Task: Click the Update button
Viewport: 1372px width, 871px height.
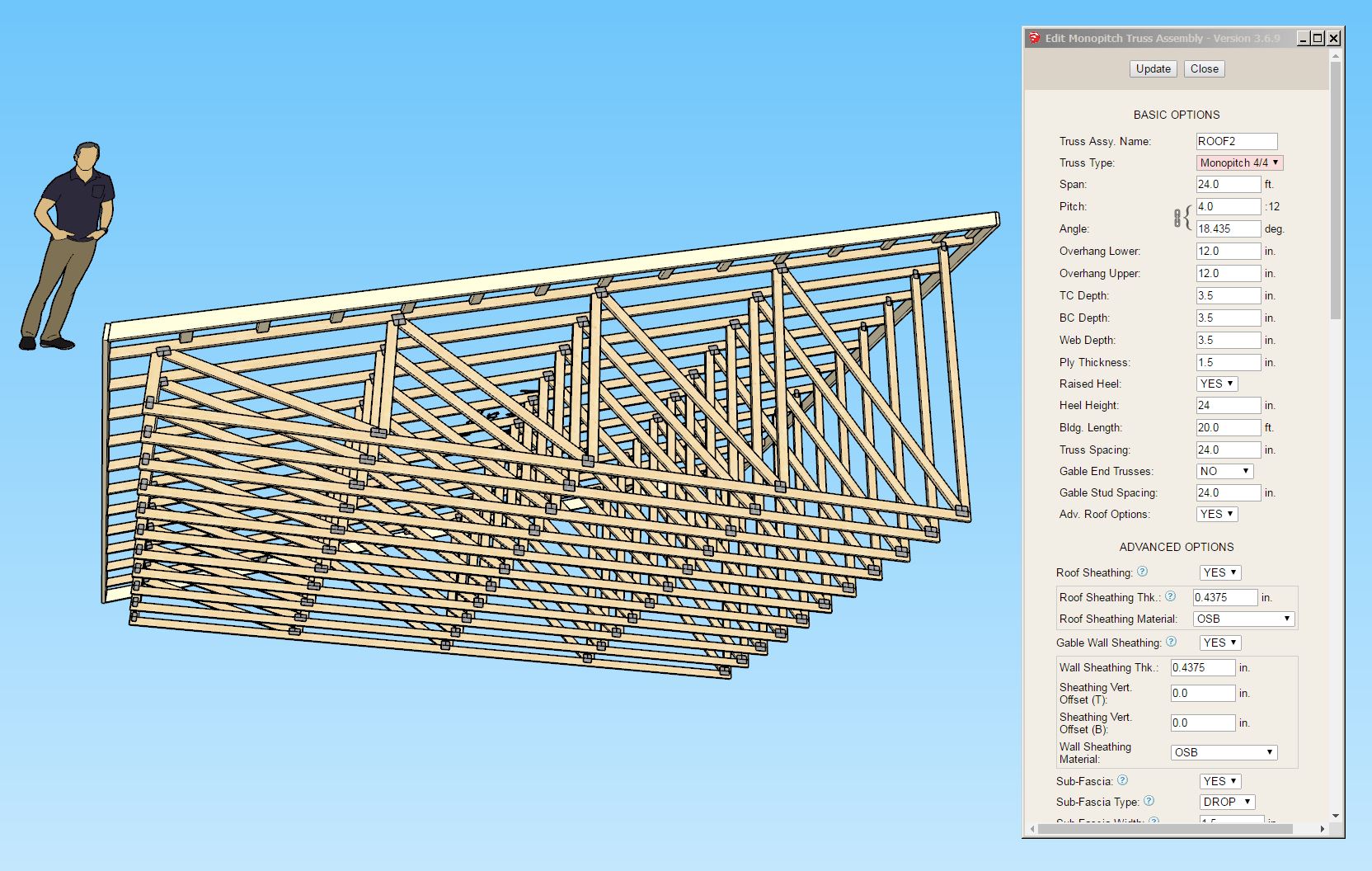Action: point(1153,68)
